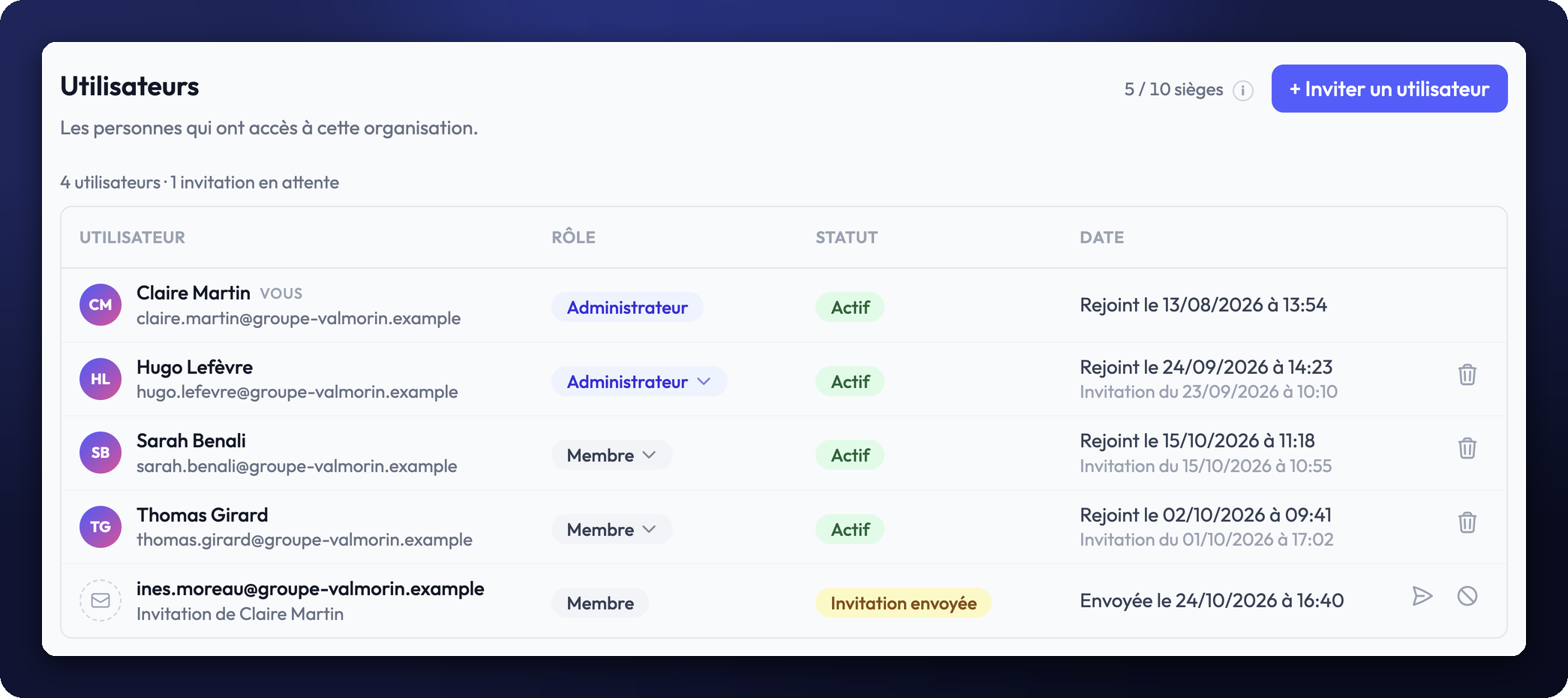Viewport: 1568px width, 698px height.
Task: Click Claire Martin's CM avatar
Action: click(101, 305)
